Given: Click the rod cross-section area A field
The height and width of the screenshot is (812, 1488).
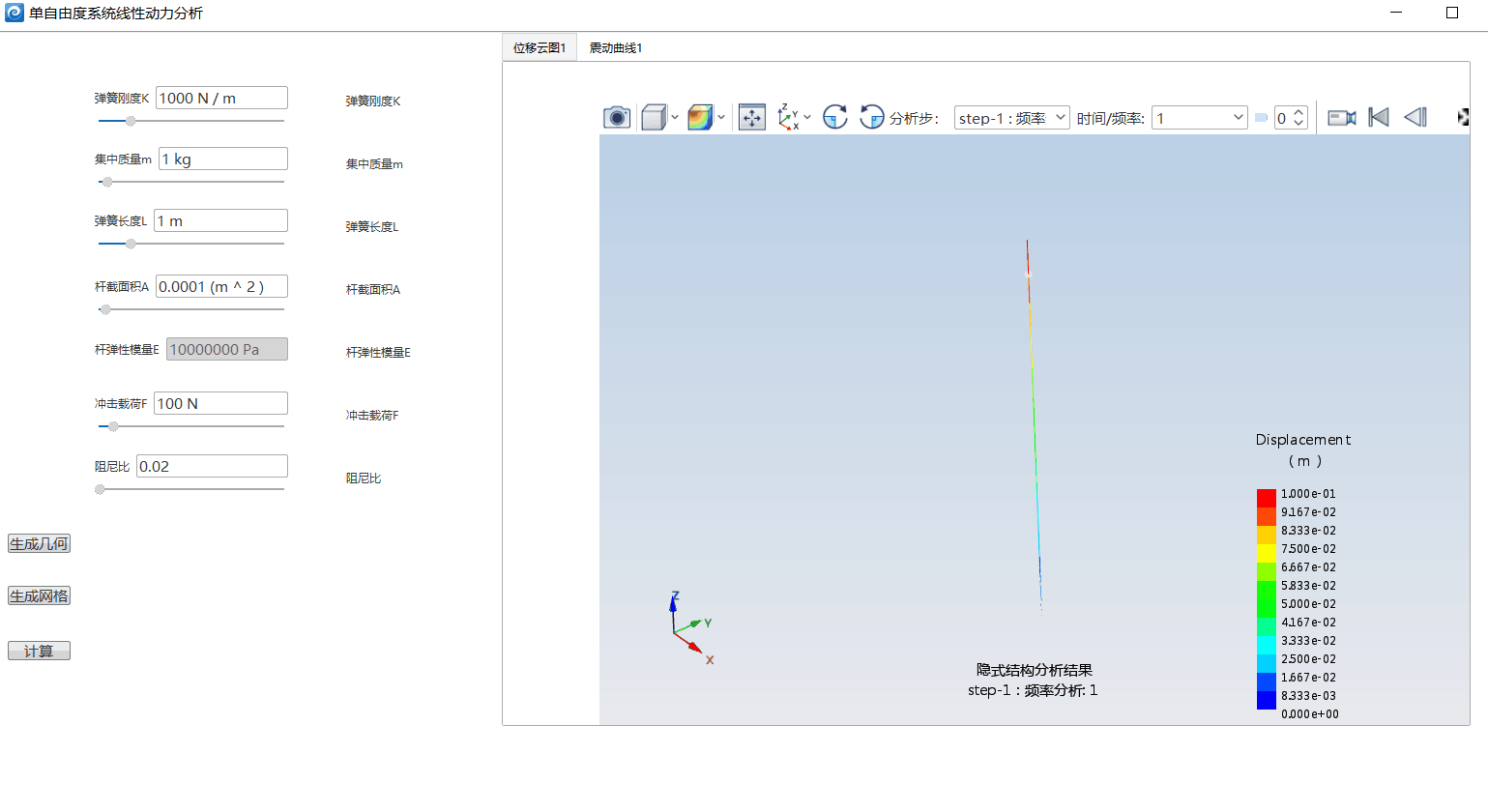Looking at the screenshot, I should point(221,286).
